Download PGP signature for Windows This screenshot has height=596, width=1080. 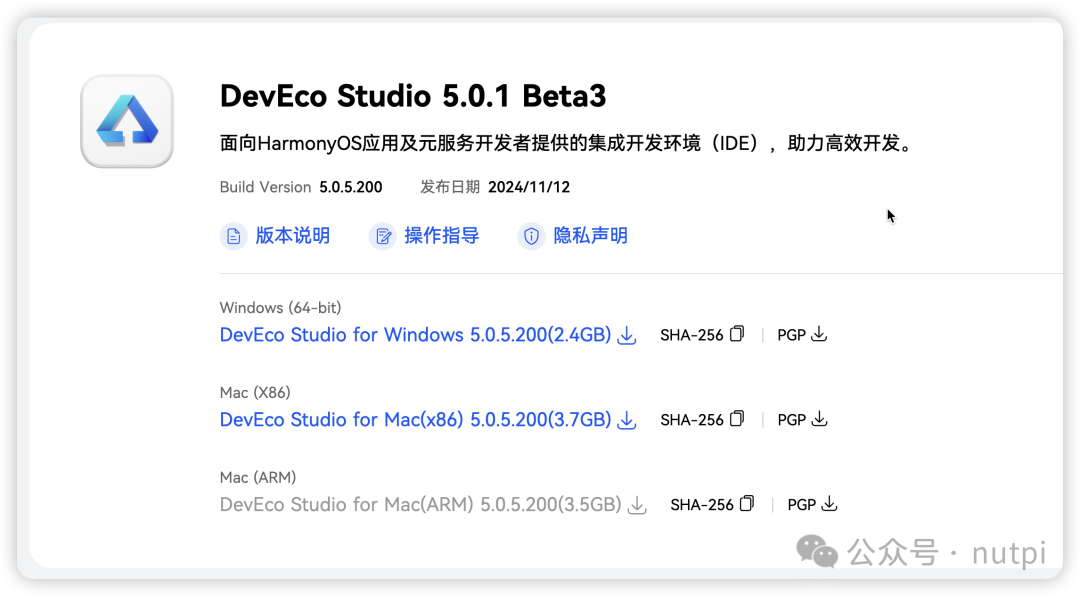click(819, 334)
